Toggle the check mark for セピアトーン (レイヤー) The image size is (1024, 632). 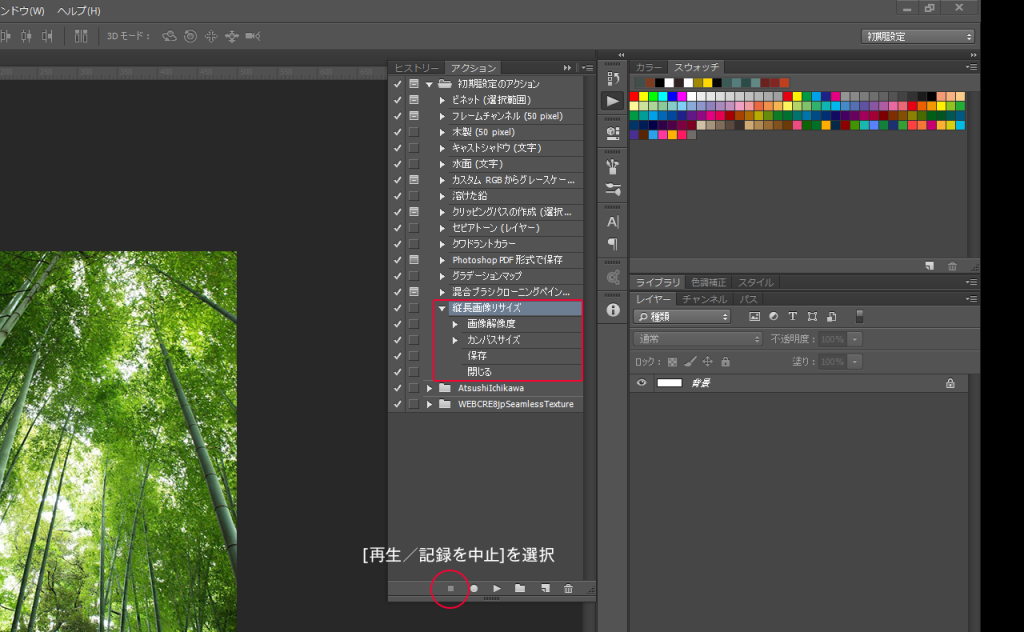click(x=397, y=228)
